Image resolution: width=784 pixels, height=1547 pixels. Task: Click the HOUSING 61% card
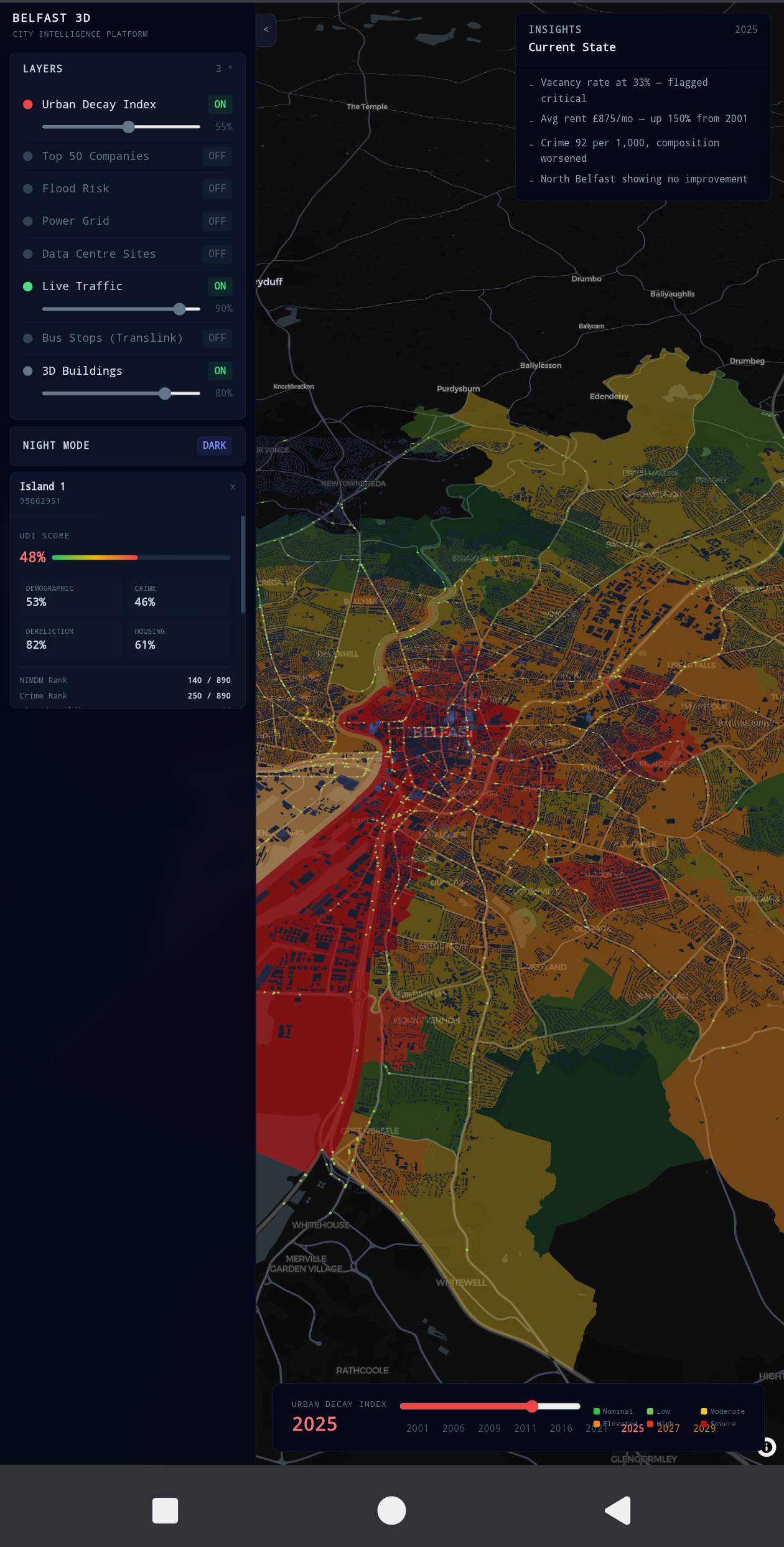pos(180,639)
